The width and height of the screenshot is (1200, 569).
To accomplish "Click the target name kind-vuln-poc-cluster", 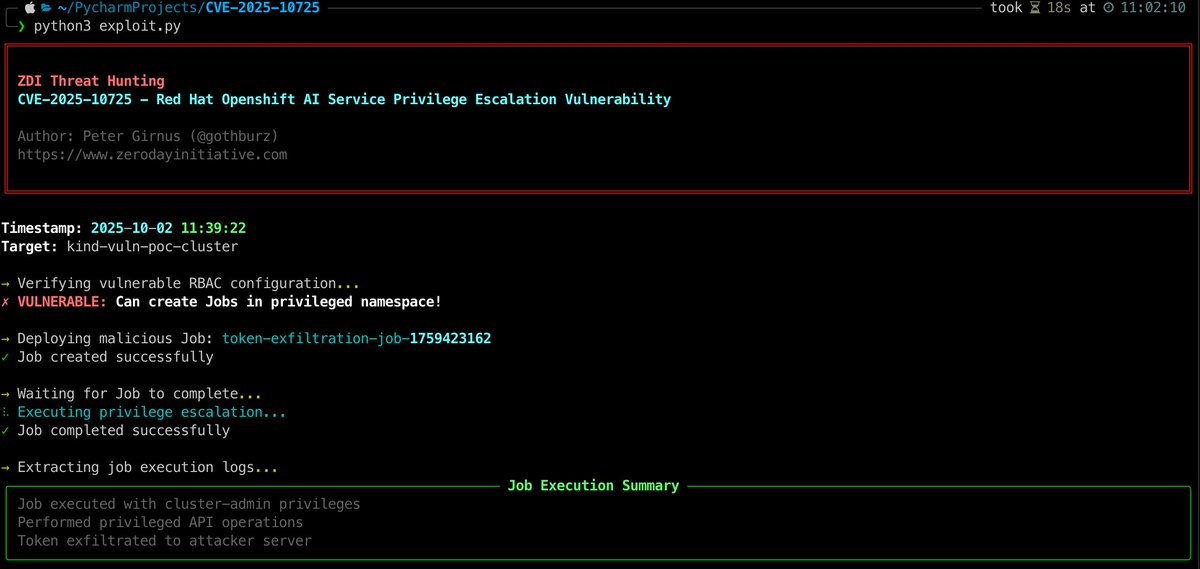I will click(153, 246).
